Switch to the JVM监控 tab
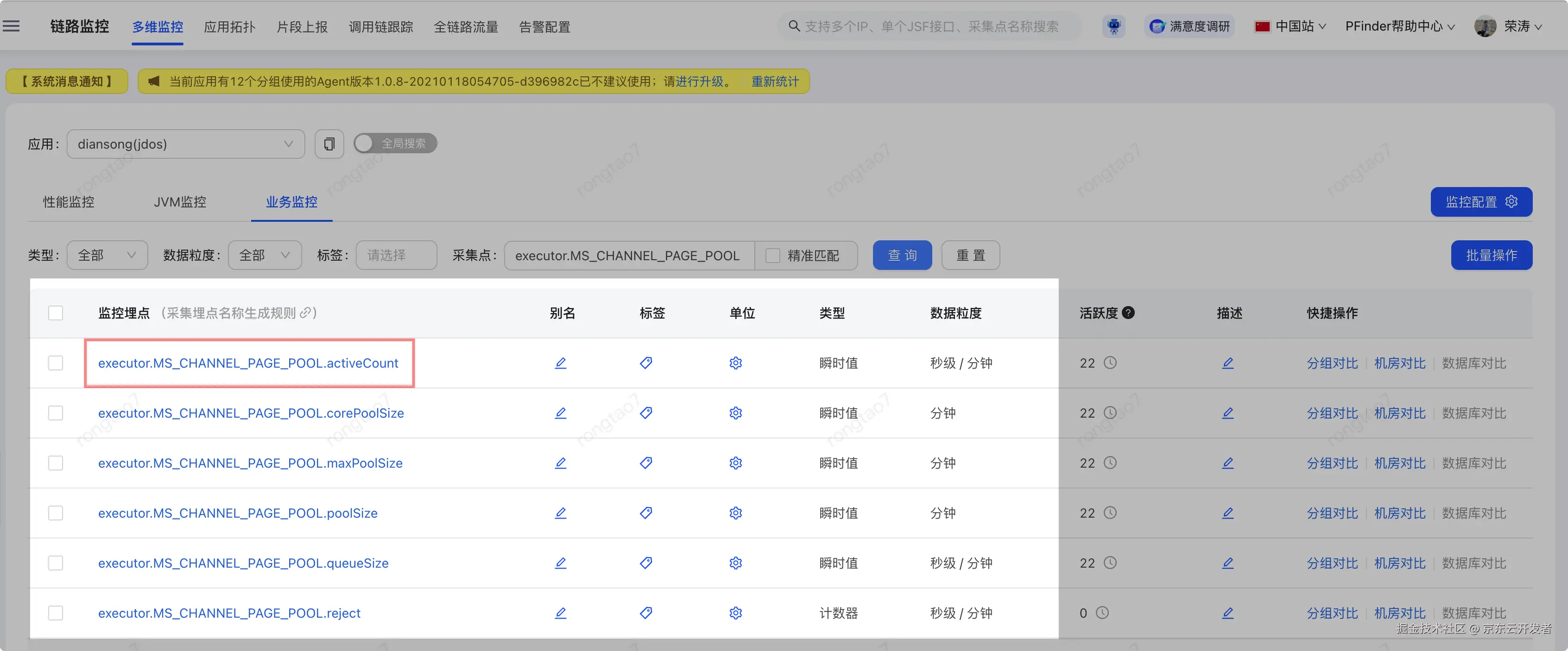 pyautogui.click(x=180, y=202)
